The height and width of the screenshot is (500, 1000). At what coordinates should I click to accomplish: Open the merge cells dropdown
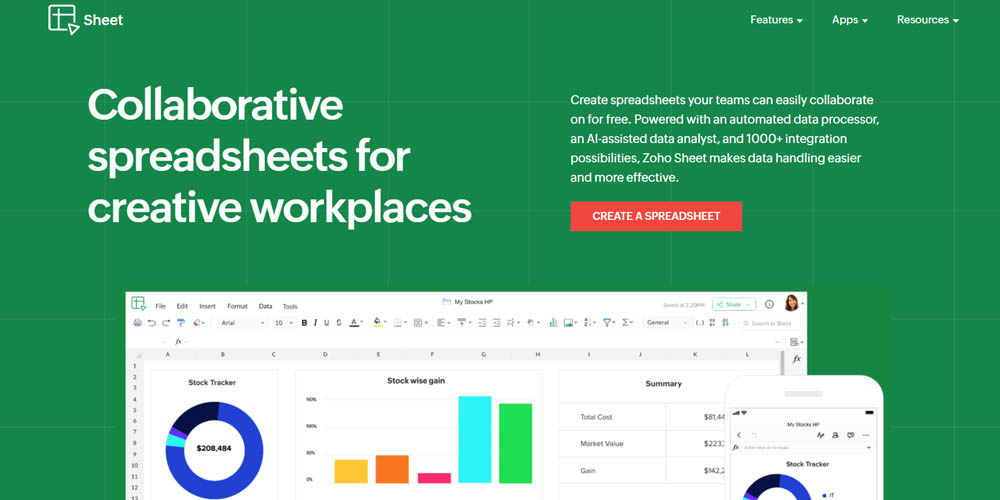click(x=420, y=323)
